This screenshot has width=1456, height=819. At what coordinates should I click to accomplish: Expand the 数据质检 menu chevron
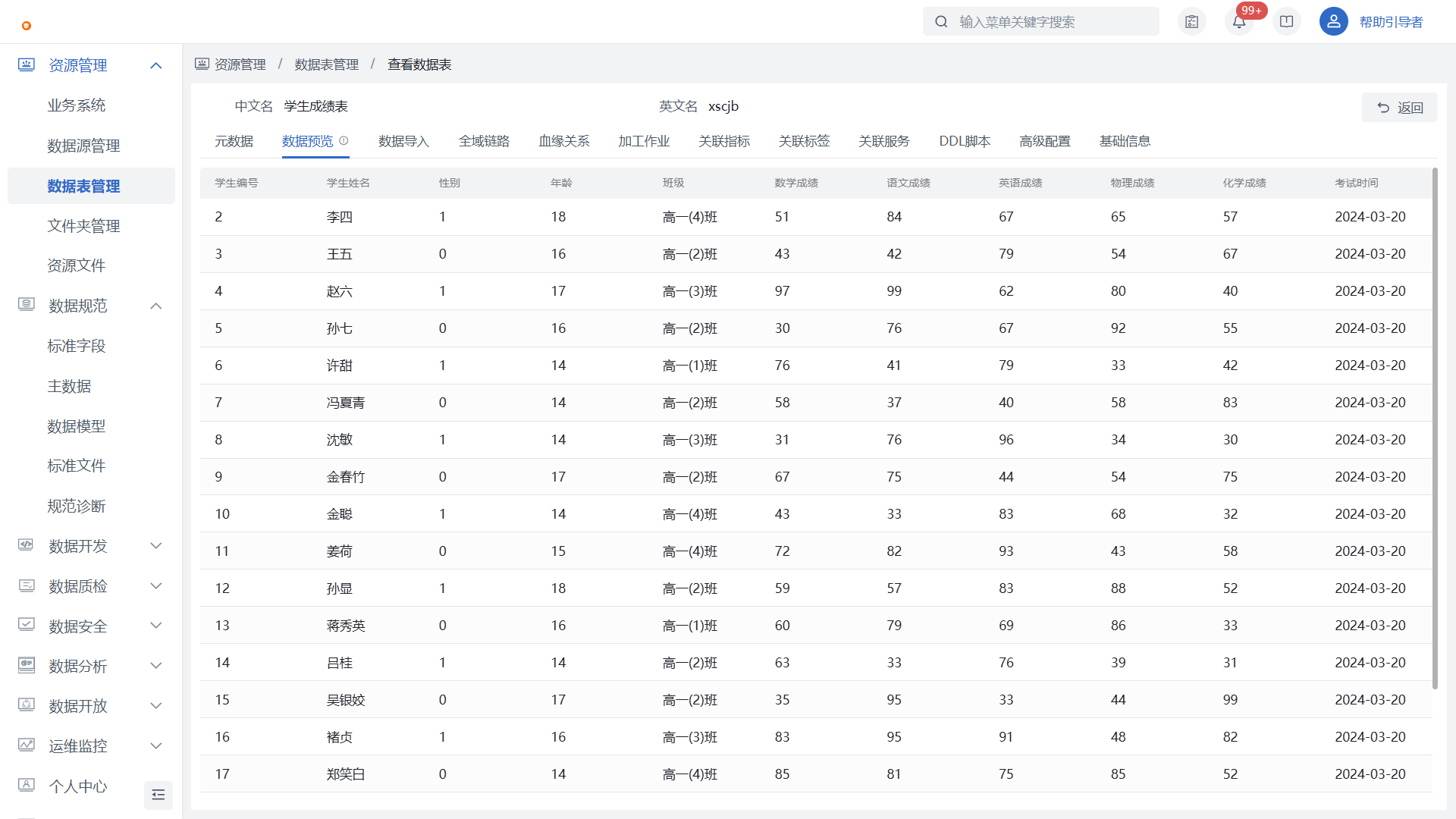(156, 585)
